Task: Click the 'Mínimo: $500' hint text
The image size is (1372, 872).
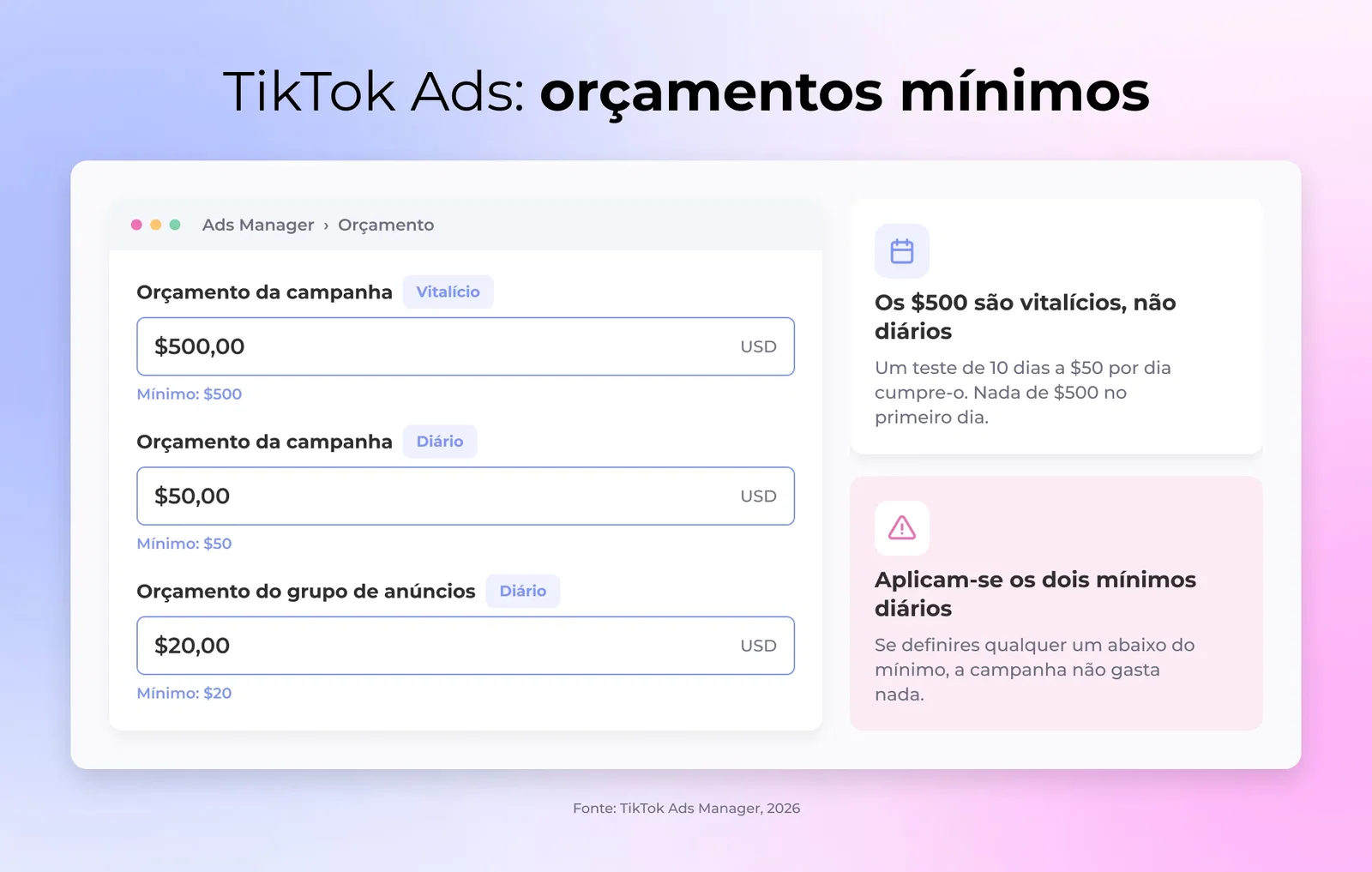Action: click(x=190, y=394)
